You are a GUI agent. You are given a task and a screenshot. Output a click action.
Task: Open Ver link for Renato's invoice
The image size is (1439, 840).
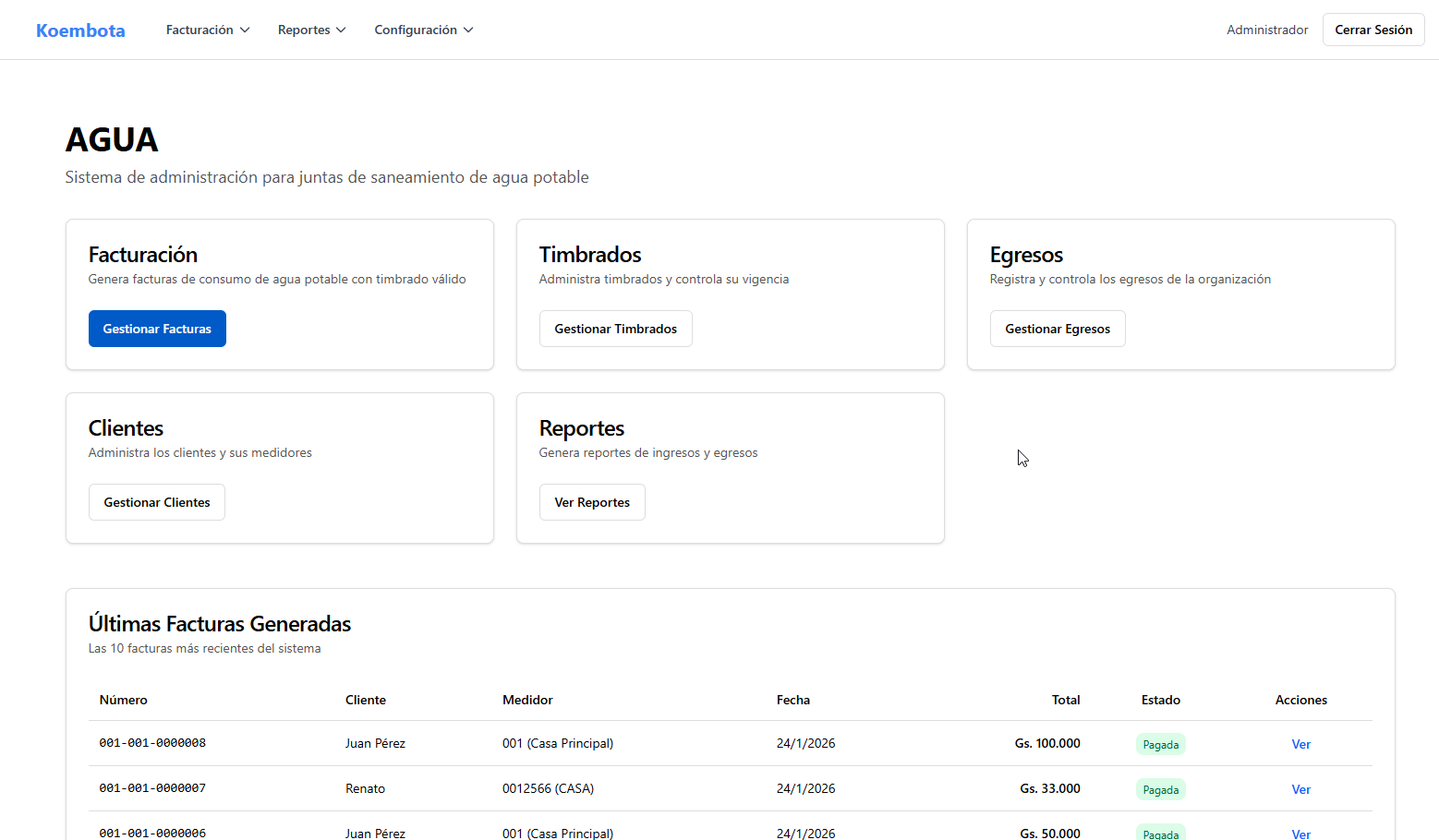click(1300, 789)
